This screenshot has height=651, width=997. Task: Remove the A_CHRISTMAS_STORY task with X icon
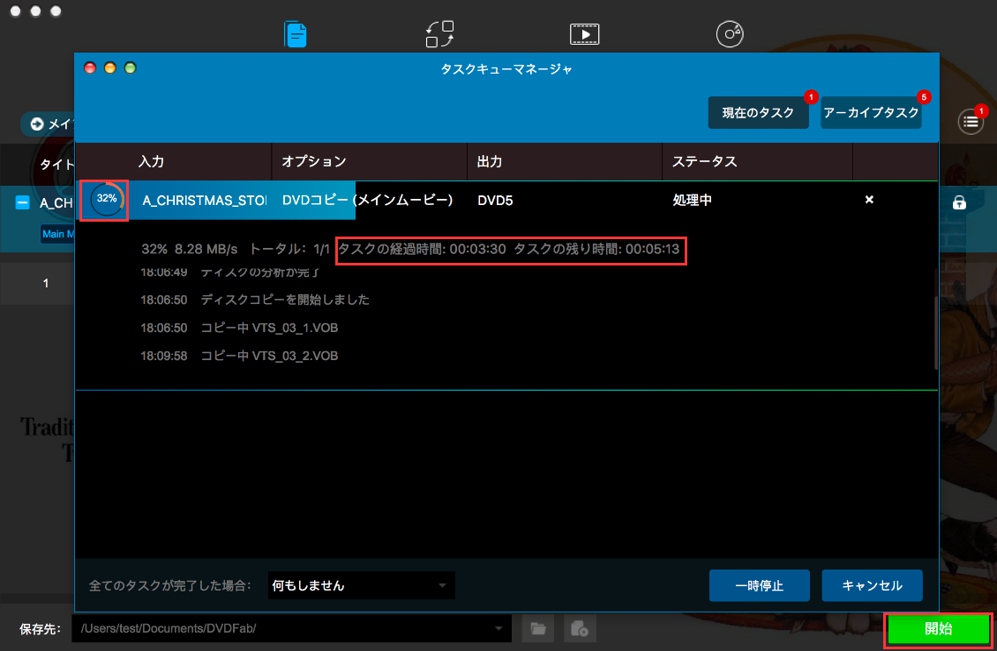[869, 200]
